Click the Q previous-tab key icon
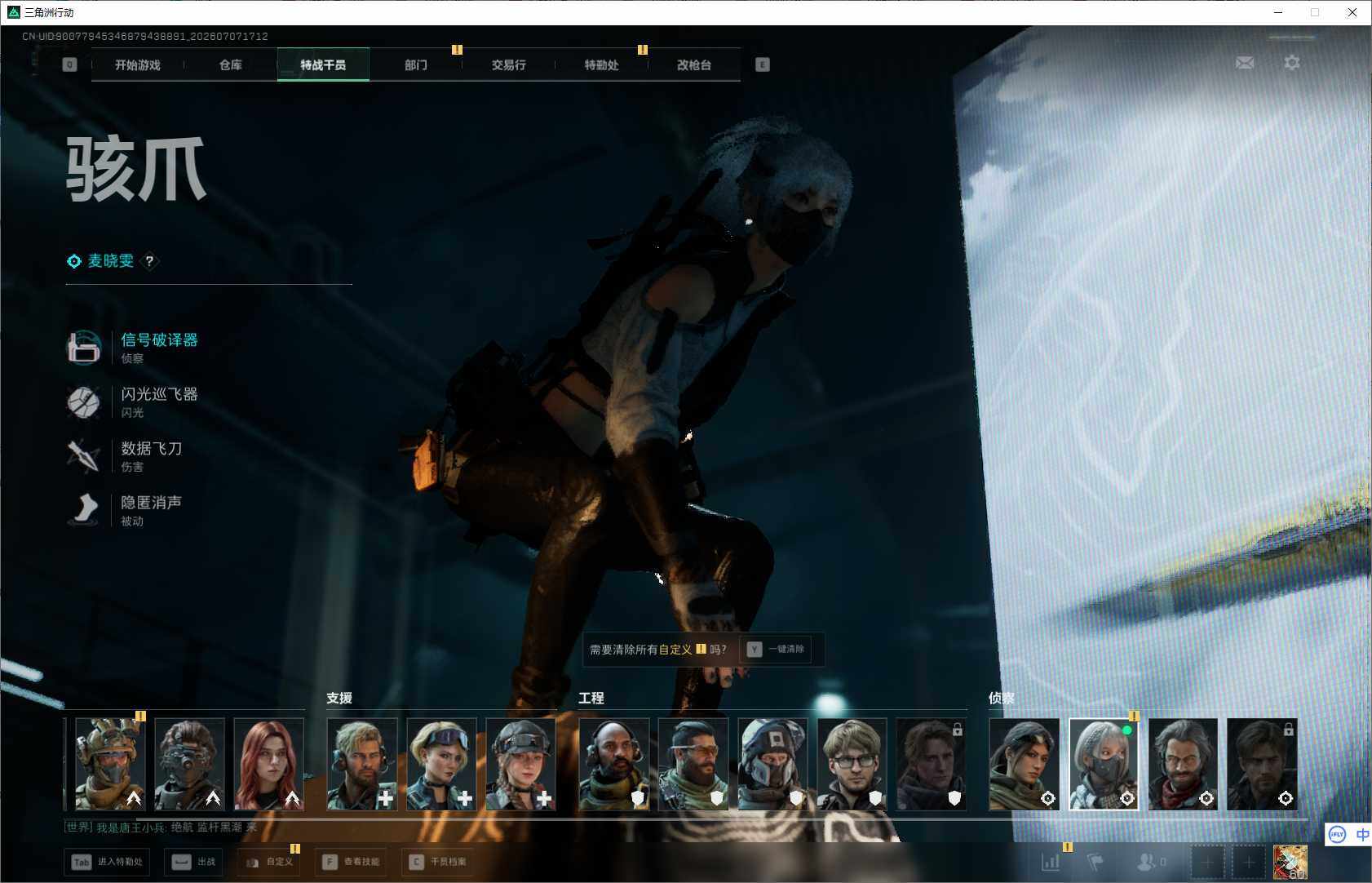The height and width of the screenshot is (883, 1372). pos(69,64)
